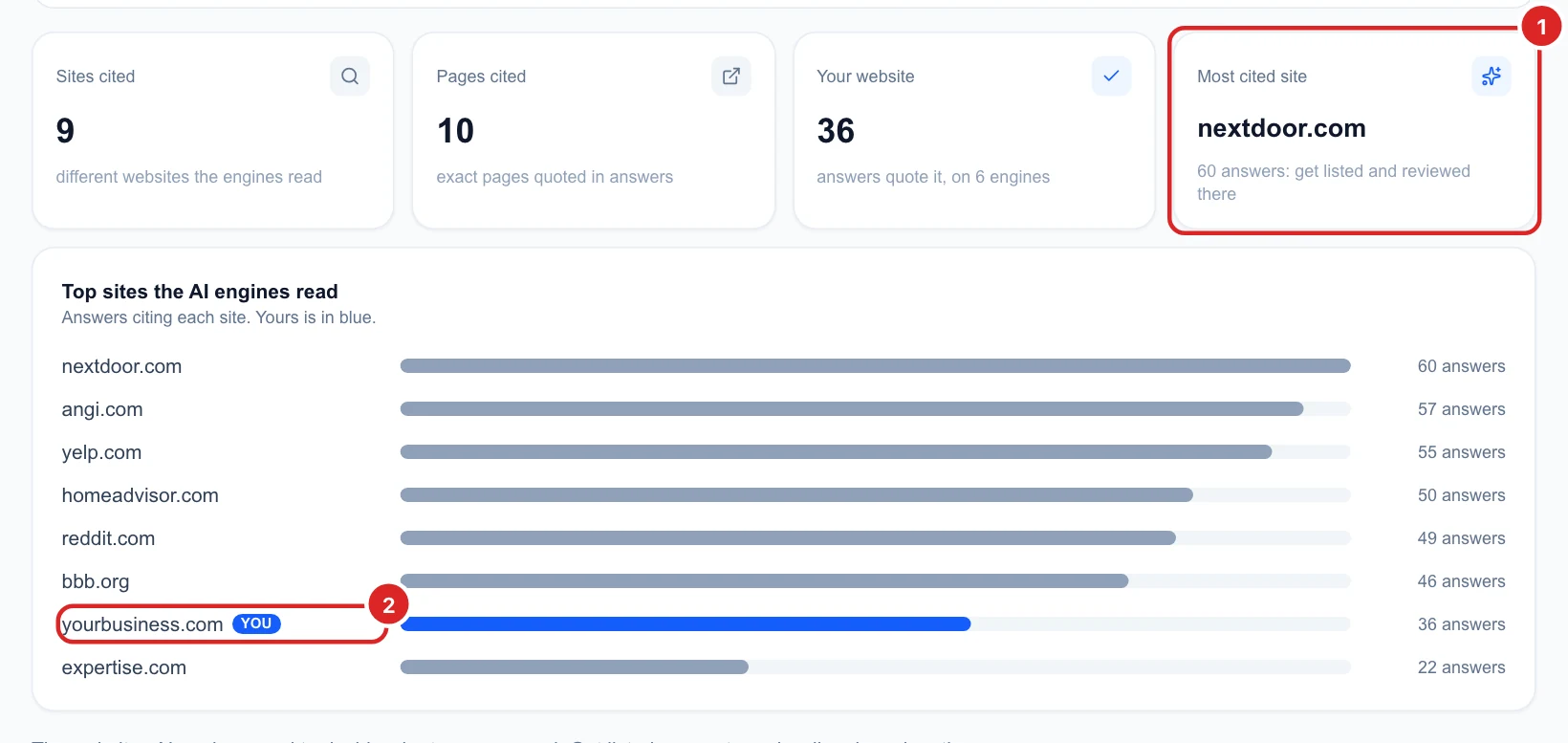The width and height of the screenshot is (1568, 743).
Task: Click 'Top sites the AI engines read' heading
Action: [200, 292]
